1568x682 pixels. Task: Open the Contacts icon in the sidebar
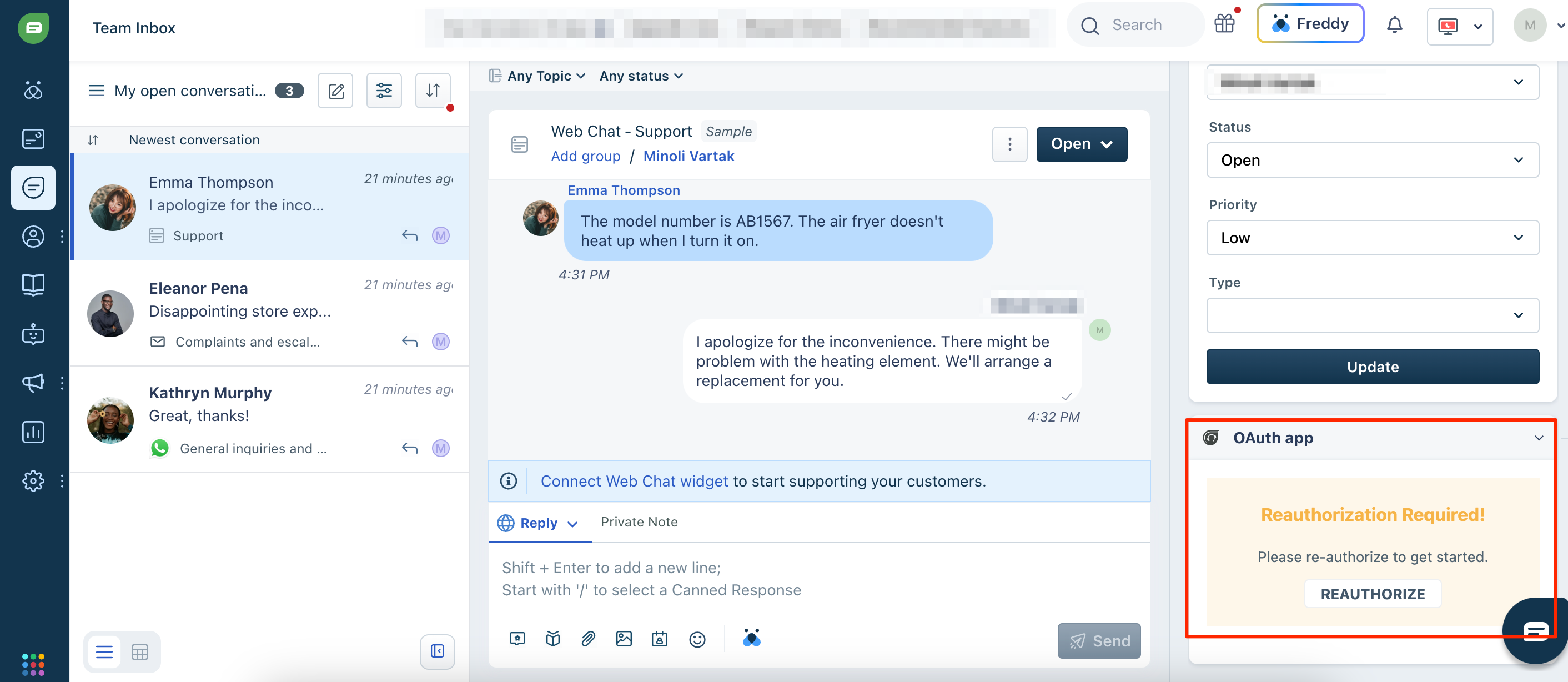[33, 236]
